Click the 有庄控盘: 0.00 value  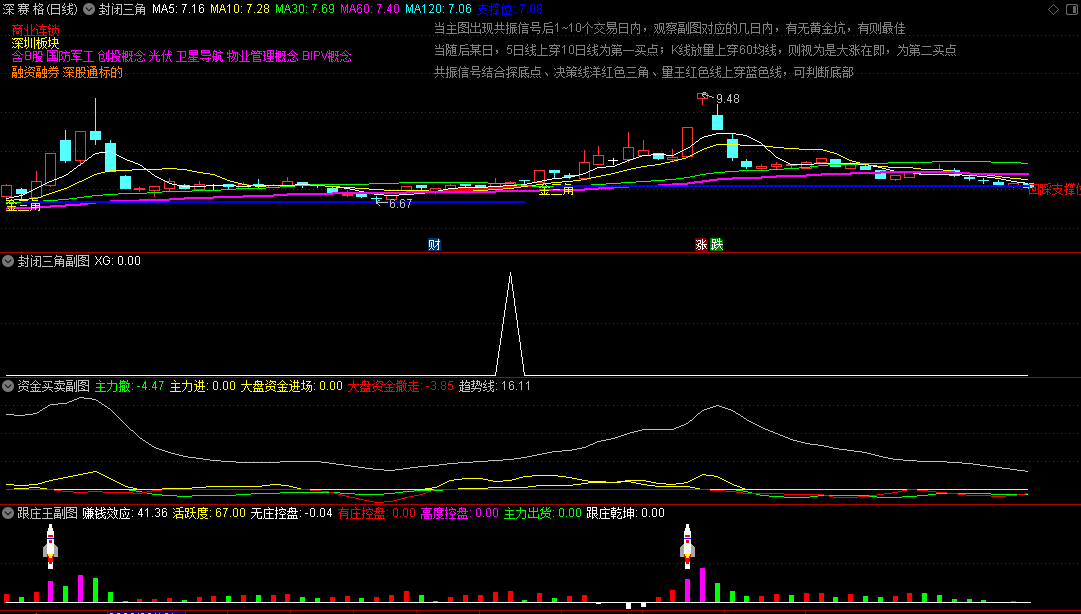376,513
